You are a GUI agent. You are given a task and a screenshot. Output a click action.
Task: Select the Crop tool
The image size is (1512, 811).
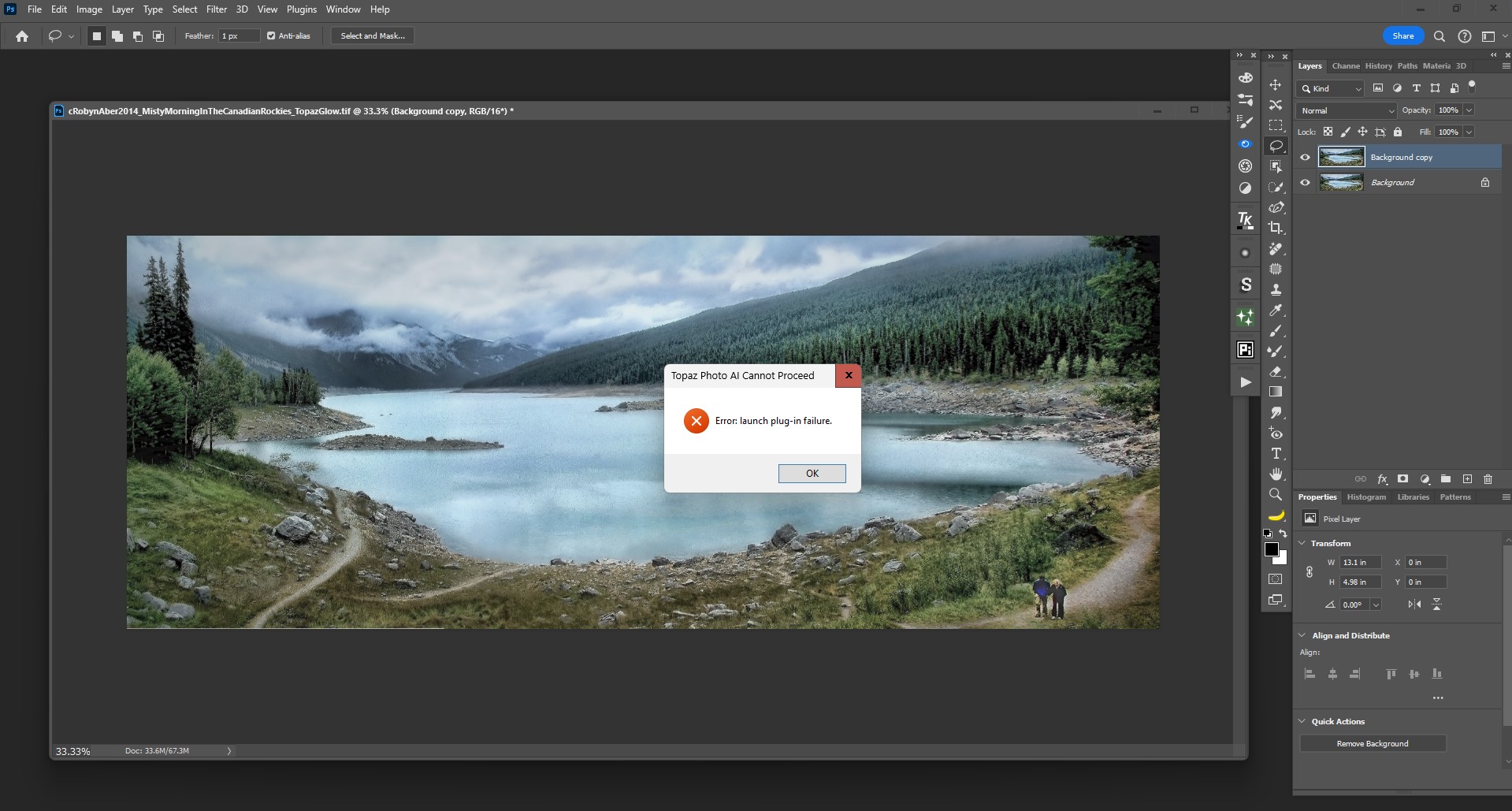click(1275, 228)
